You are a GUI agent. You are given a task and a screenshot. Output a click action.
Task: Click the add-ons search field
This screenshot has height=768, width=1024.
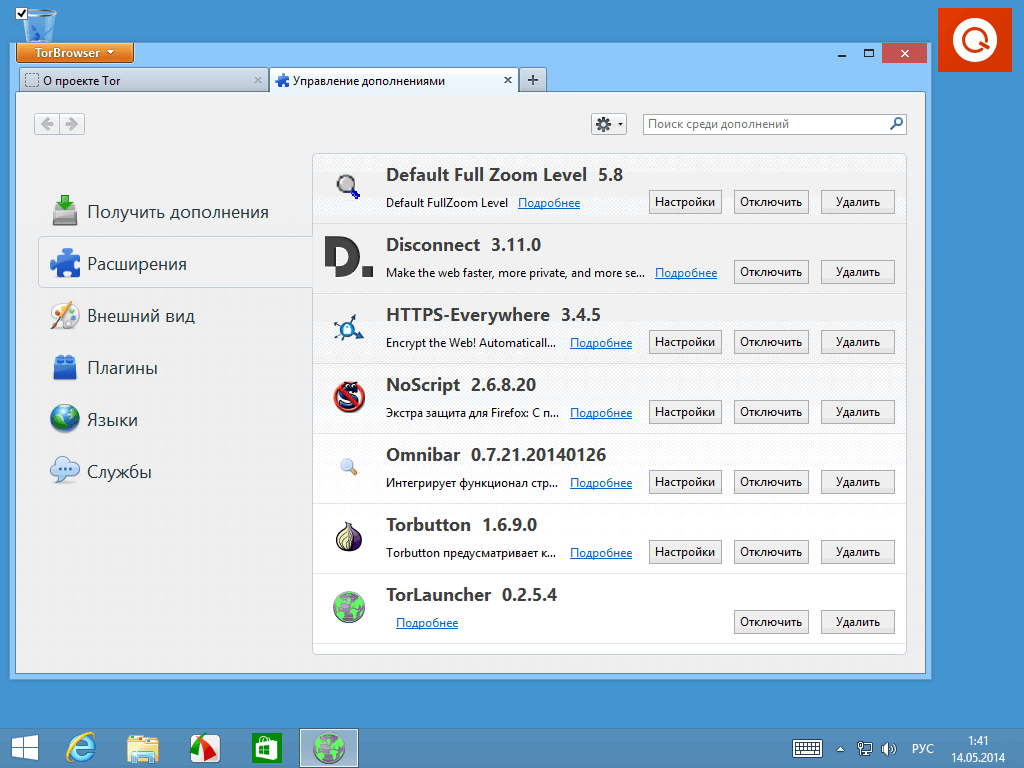pos(770,123)
